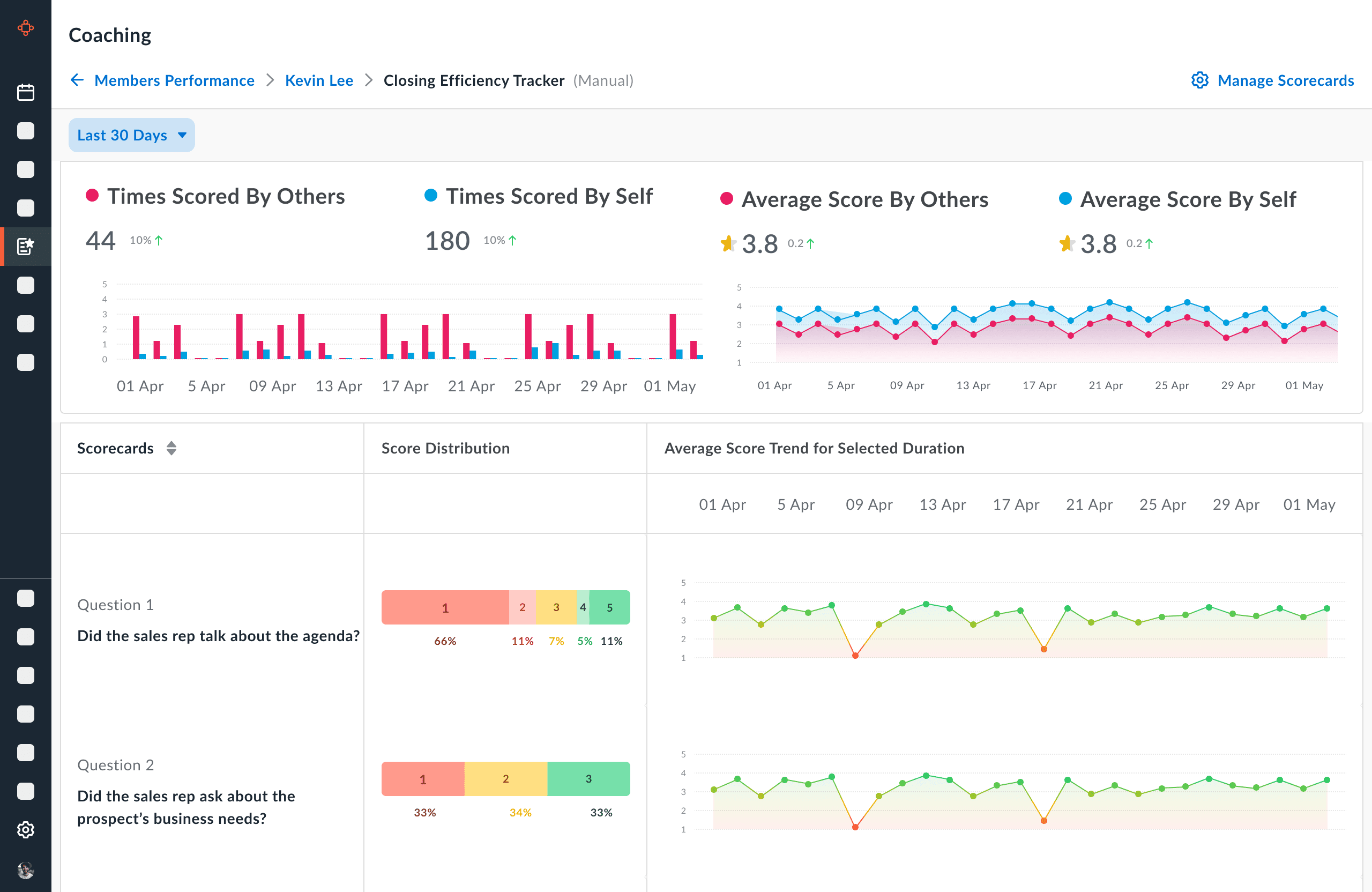The width and height of the screenshot is (1372, 892).
Task: Toggle the Times Scored By Self legend dot
Action: (x=430, y=196)
